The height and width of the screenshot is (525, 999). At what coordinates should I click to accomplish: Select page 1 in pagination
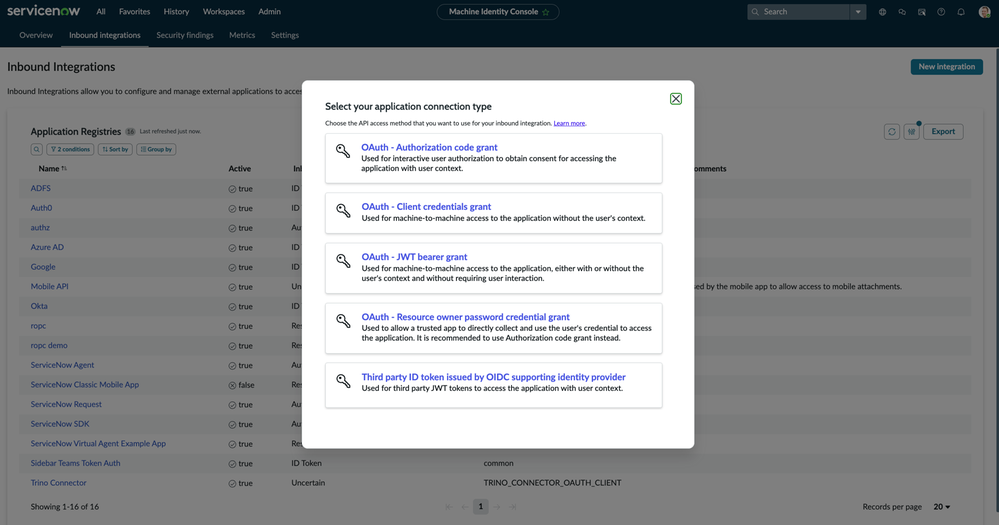coord(480,507)
